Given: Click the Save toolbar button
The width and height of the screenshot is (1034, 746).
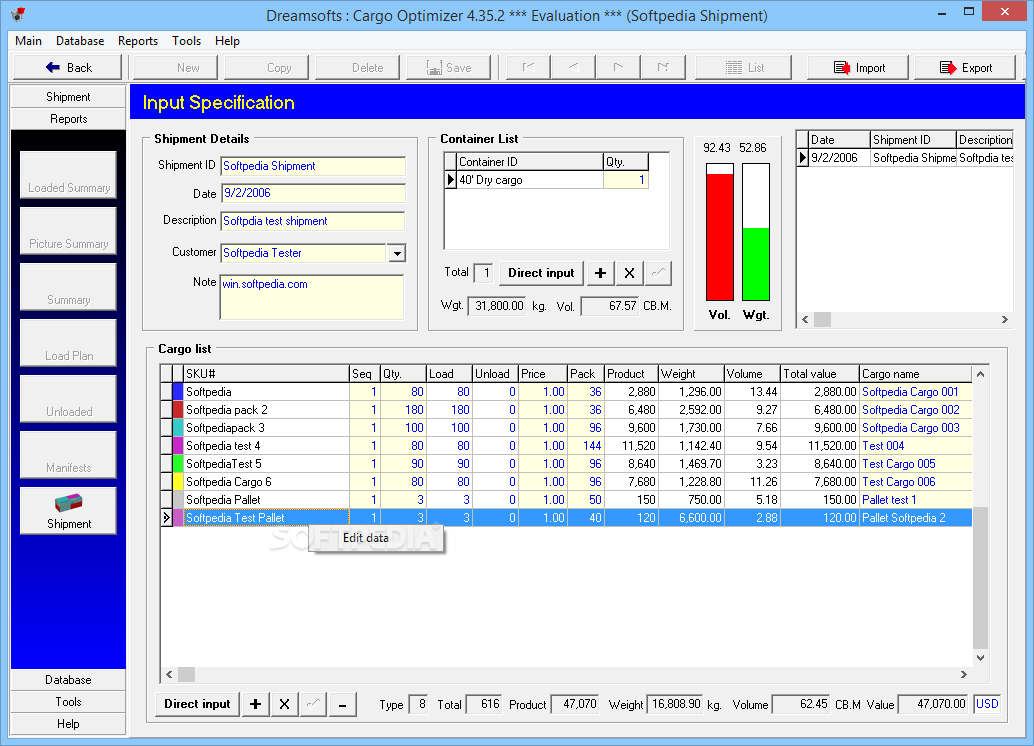Looking at the screenshot, I should tap(448, 67).
